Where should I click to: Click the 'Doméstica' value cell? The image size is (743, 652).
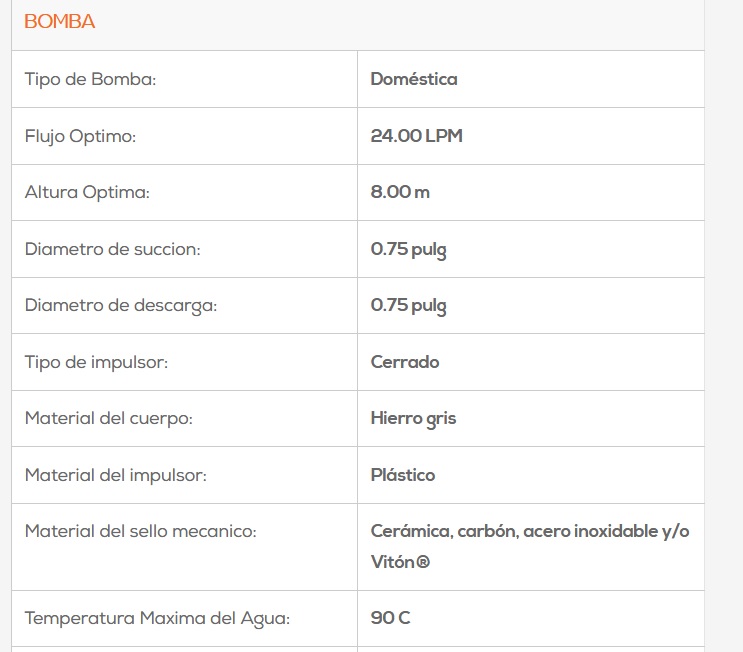point(414,79)
